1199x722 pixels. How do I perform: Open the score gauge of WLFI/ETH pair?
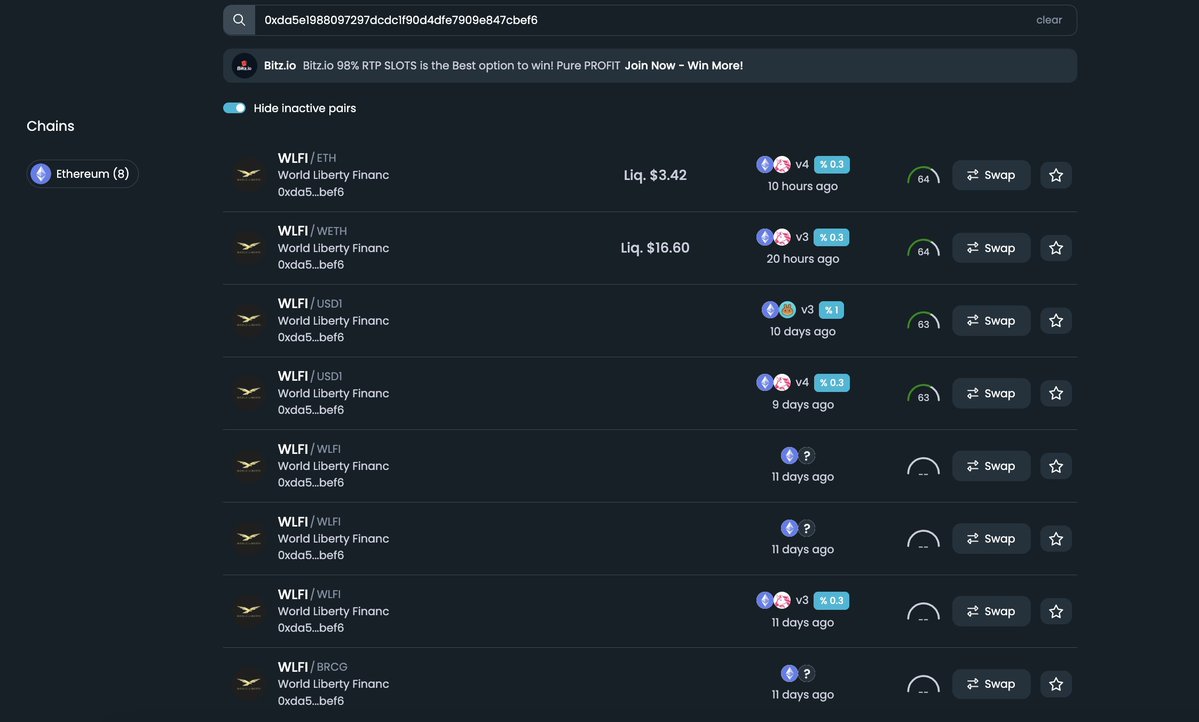(x=923, y=176)
